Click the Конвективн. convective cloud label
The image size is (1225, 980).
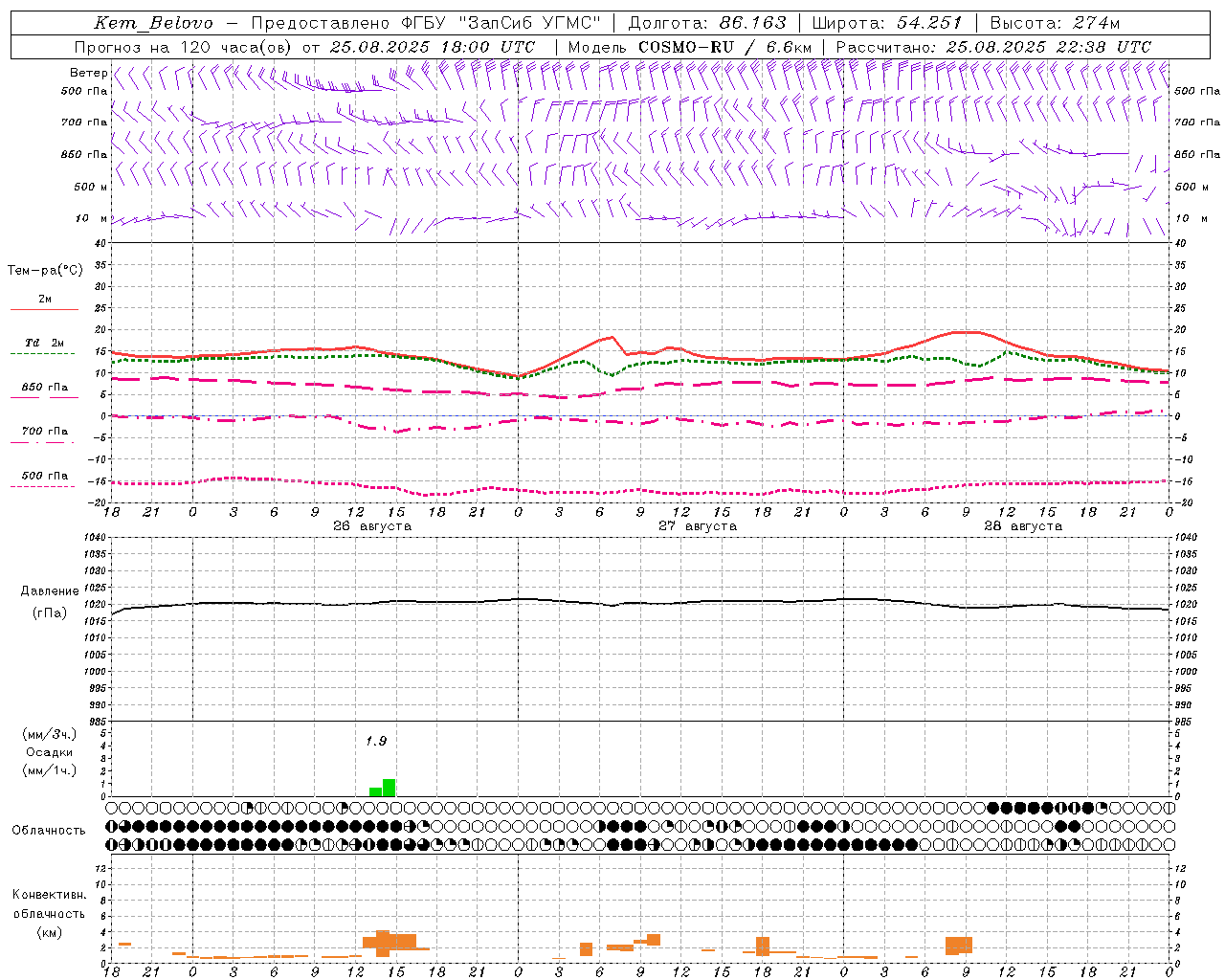[x=49, y=895]
